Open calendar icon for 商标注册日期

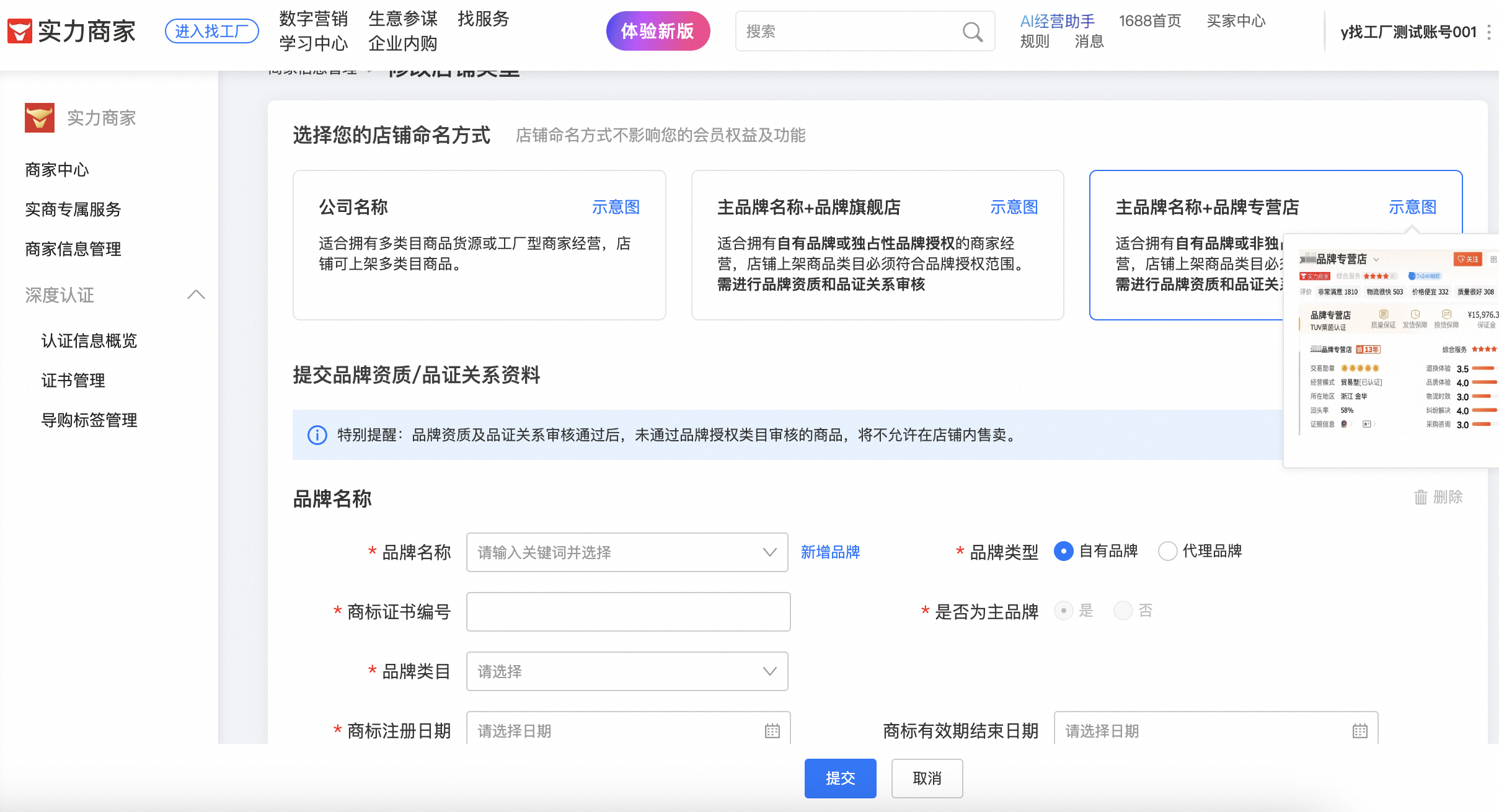pos(772,731)
